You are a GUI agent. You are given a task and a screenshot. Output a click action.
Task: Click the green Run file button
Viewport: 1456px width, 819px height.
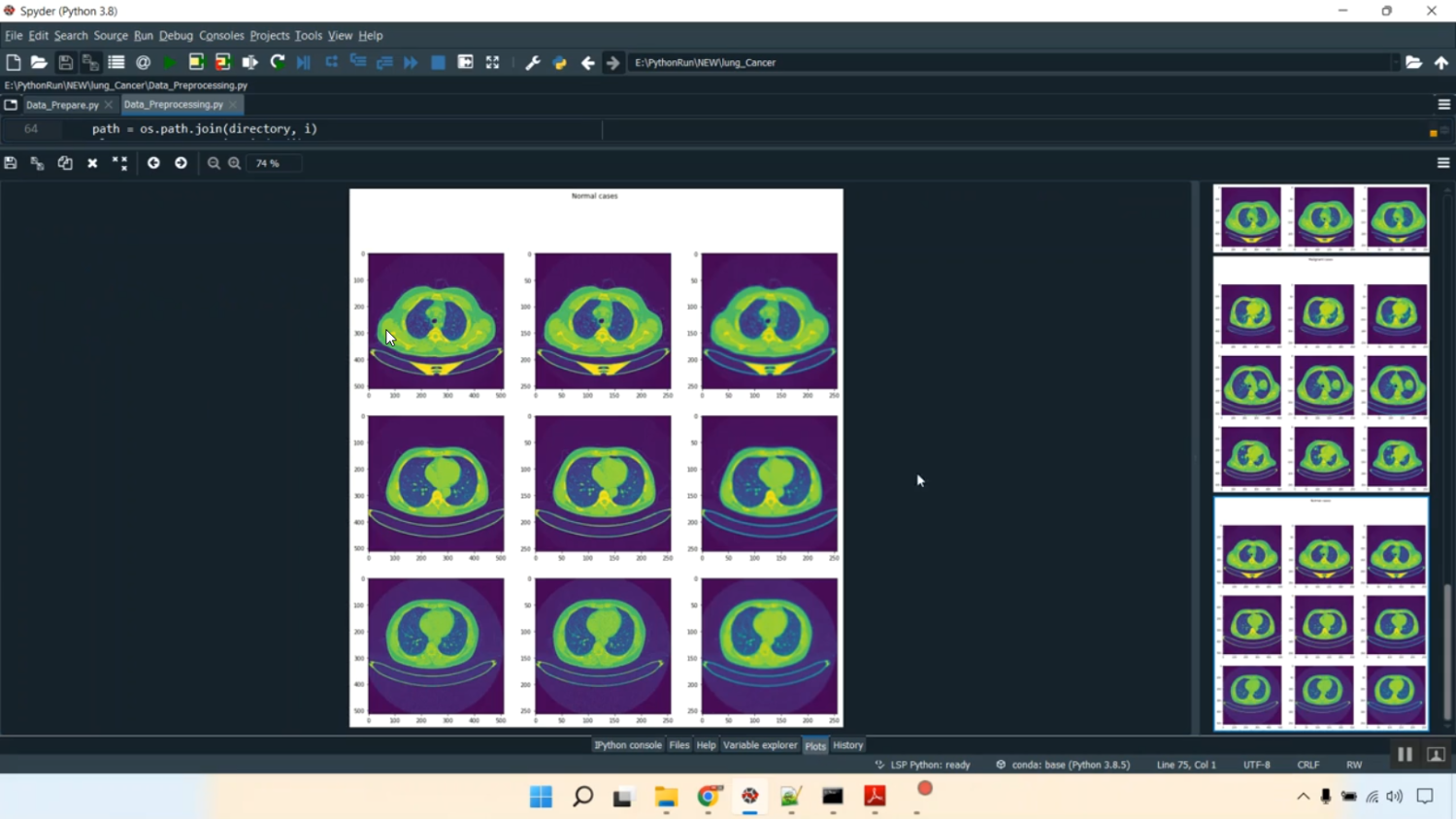tap(169, 62)
